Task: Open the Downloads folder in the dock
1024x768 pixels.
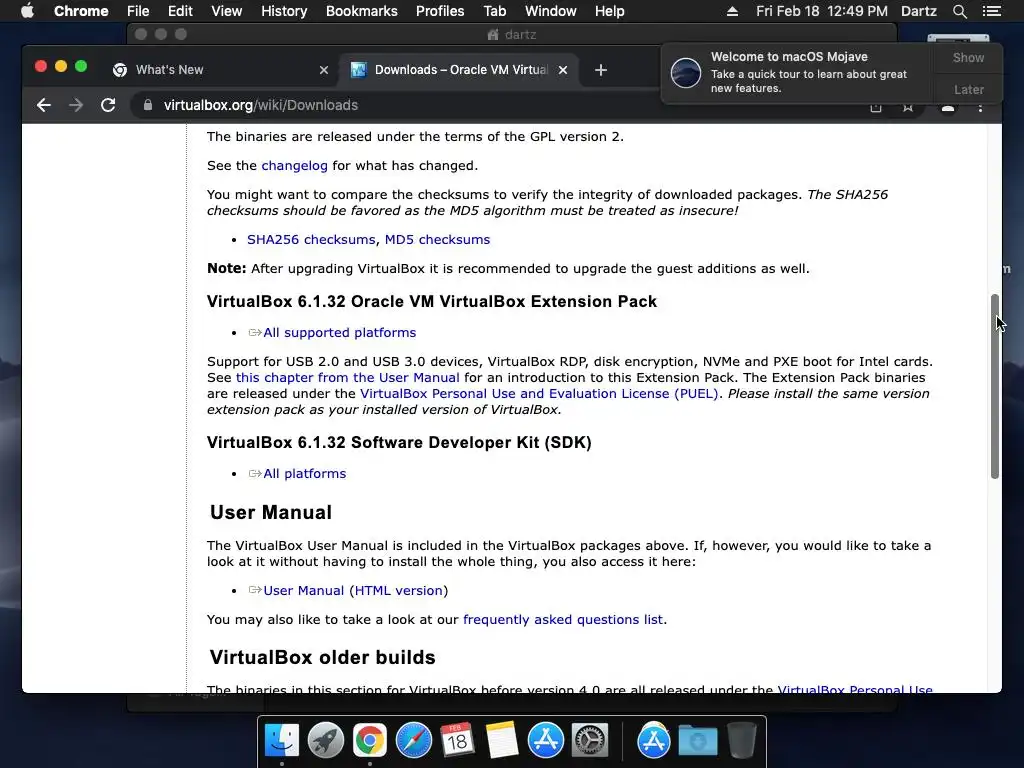Action: [697, 741]
